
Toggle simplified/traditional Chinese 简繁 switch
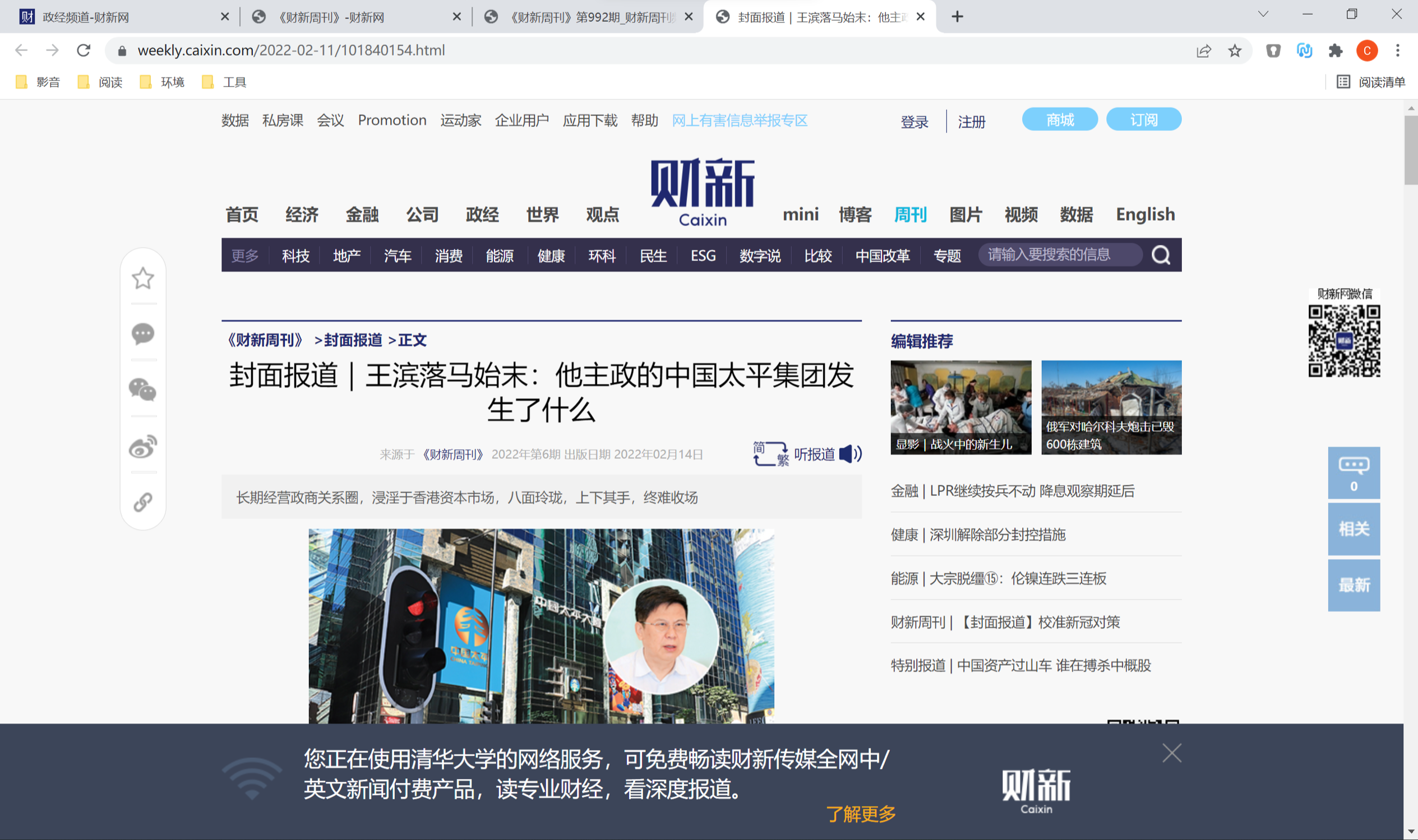pyautogui.click(x=770, y=454)
